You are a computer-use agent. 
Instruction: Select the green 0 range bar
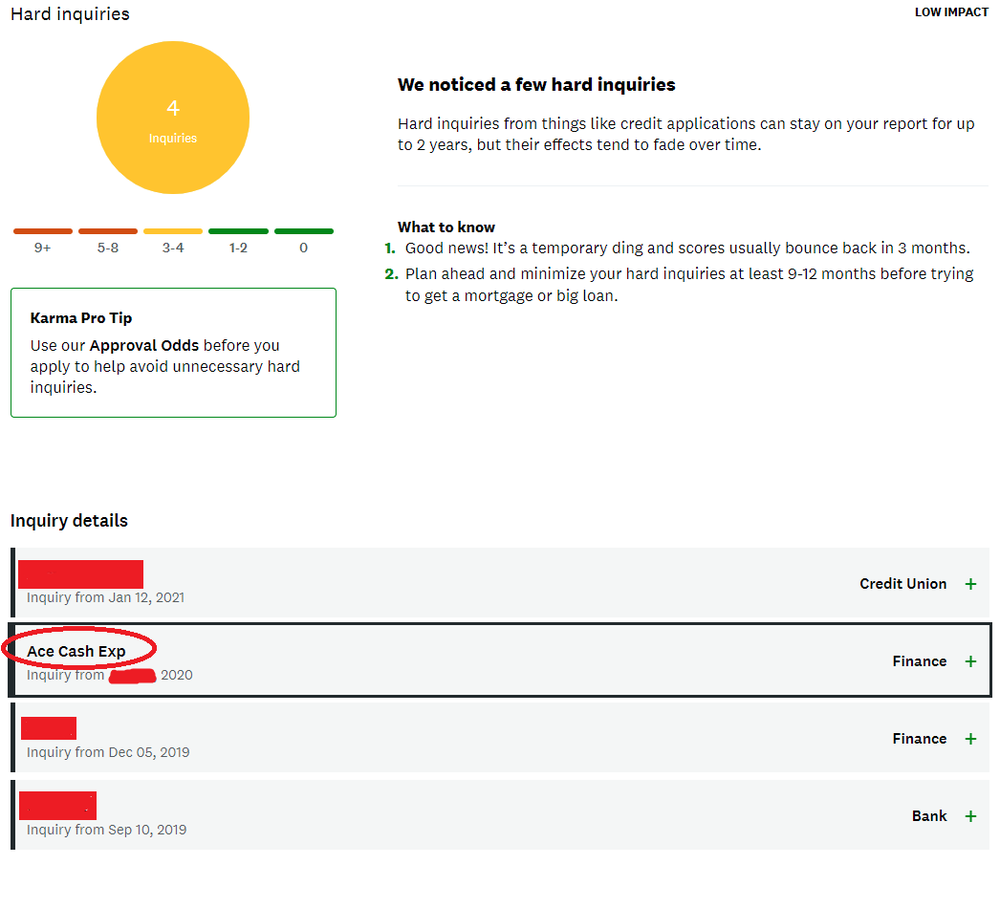[x=304, y=231]
